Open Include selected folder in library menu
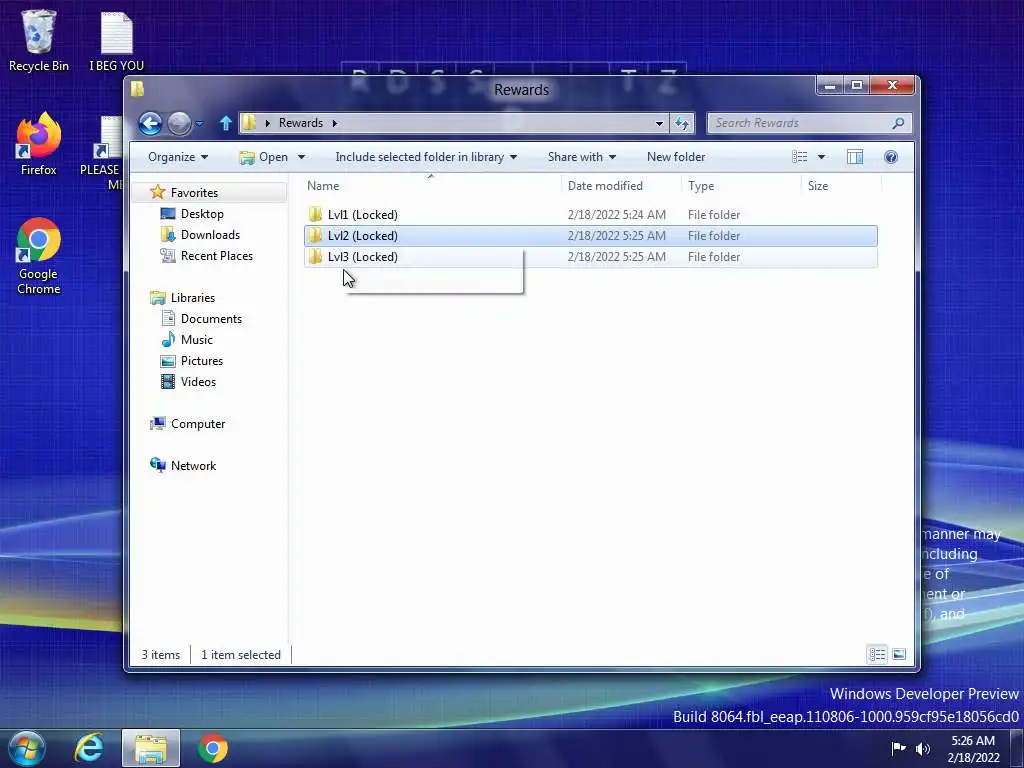 pos(426,157)
